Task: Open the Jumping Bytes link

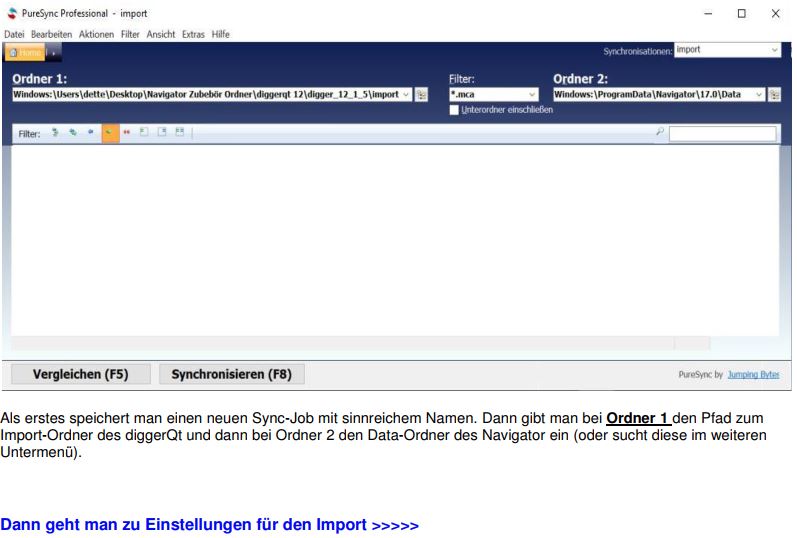Action: (753, 374)
